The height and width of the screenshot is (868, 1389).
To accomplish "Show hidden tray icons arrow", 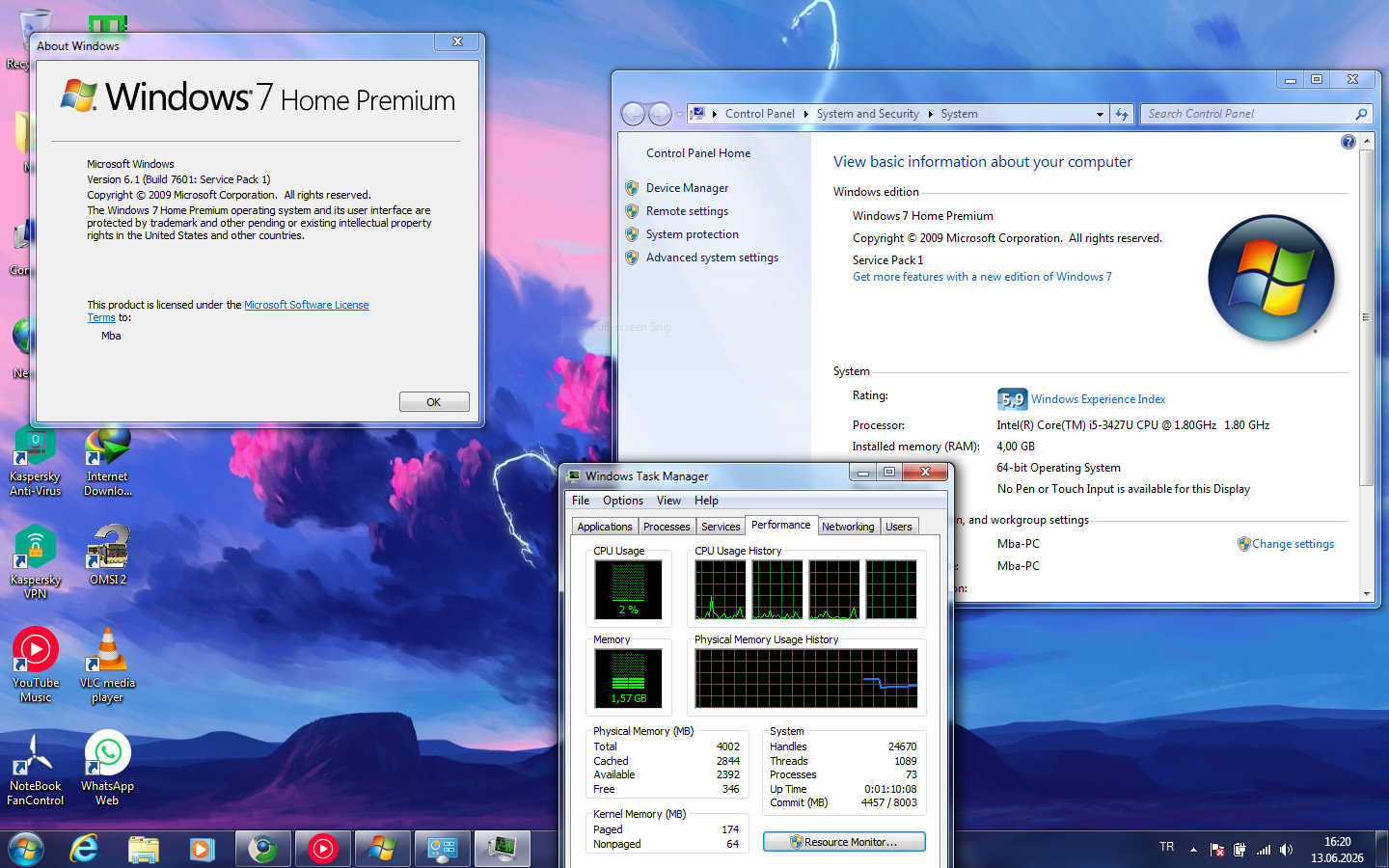I will [x=1193, y=850].
